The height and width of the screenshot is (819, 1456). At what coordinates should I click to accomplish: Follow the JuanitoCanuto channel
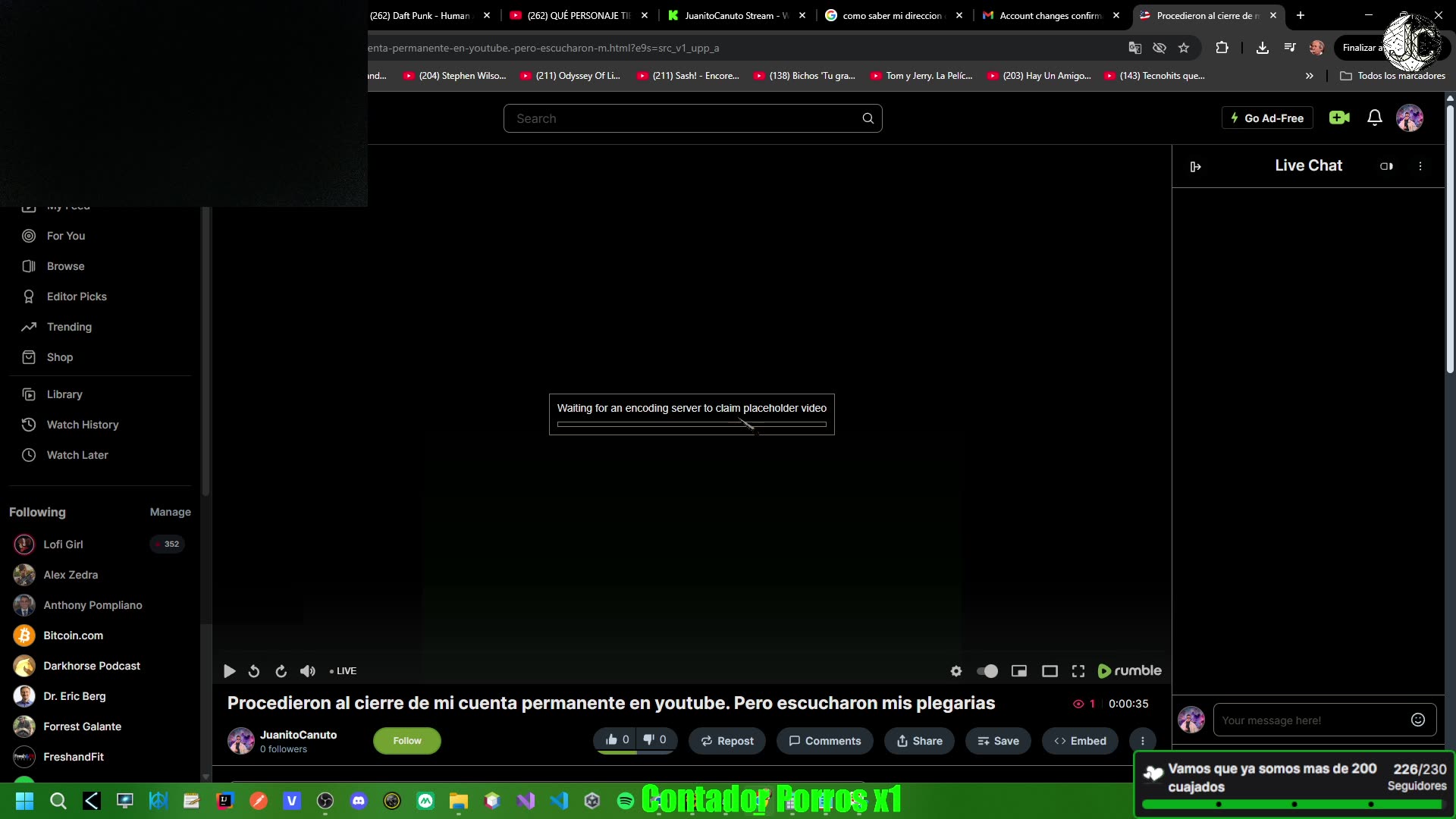click(x=406, y=741)
